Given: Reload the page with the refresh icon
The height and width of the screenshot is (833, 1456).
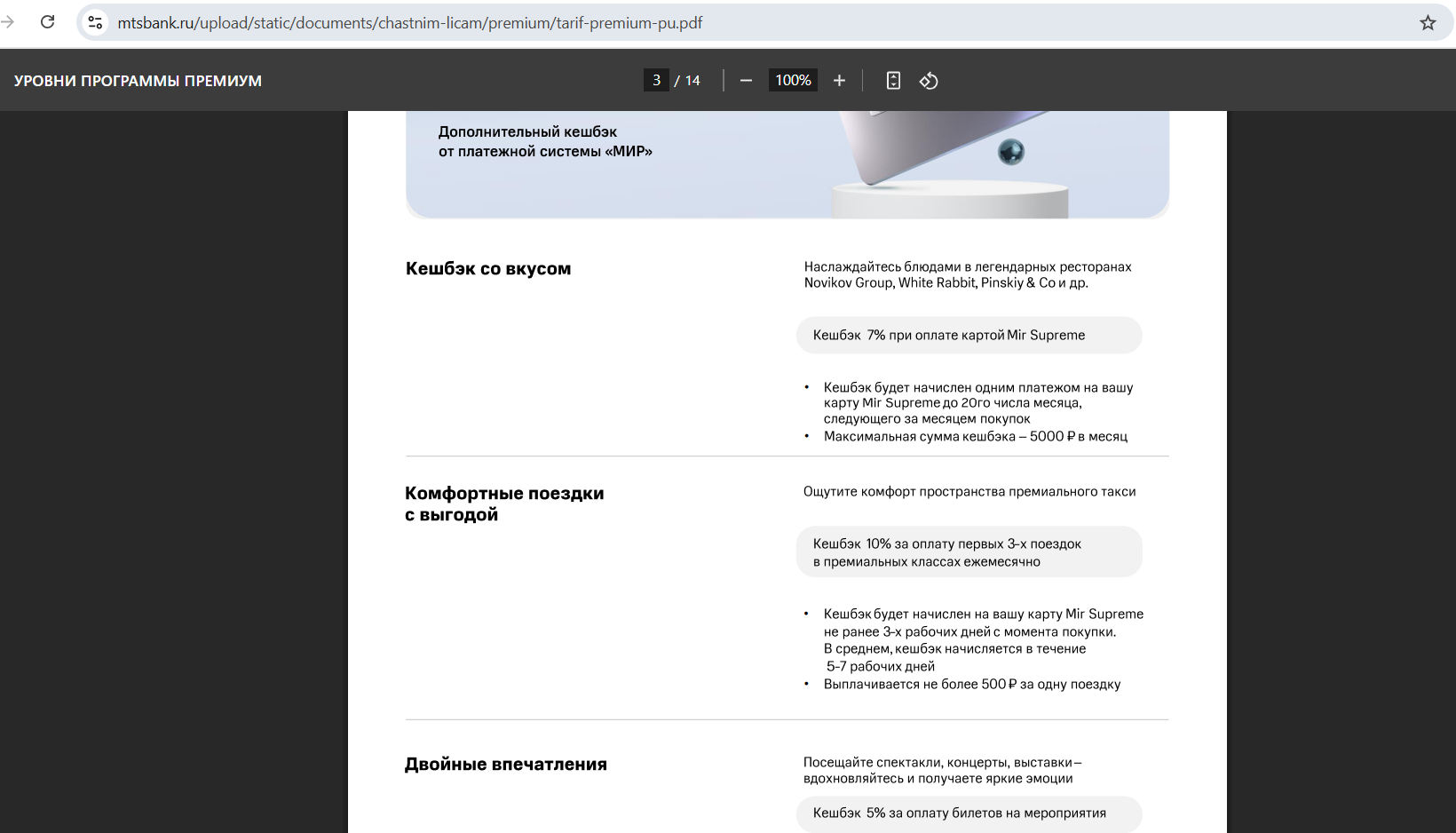Looking at the screenshot, I should (48, 22).
